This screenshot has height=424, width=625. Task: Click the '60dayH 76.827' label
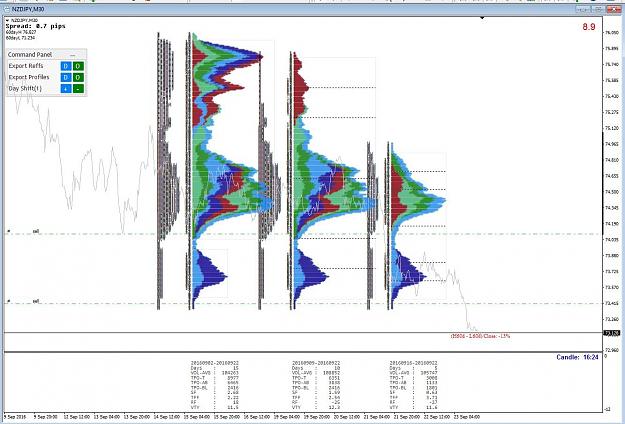pos(21,32)
